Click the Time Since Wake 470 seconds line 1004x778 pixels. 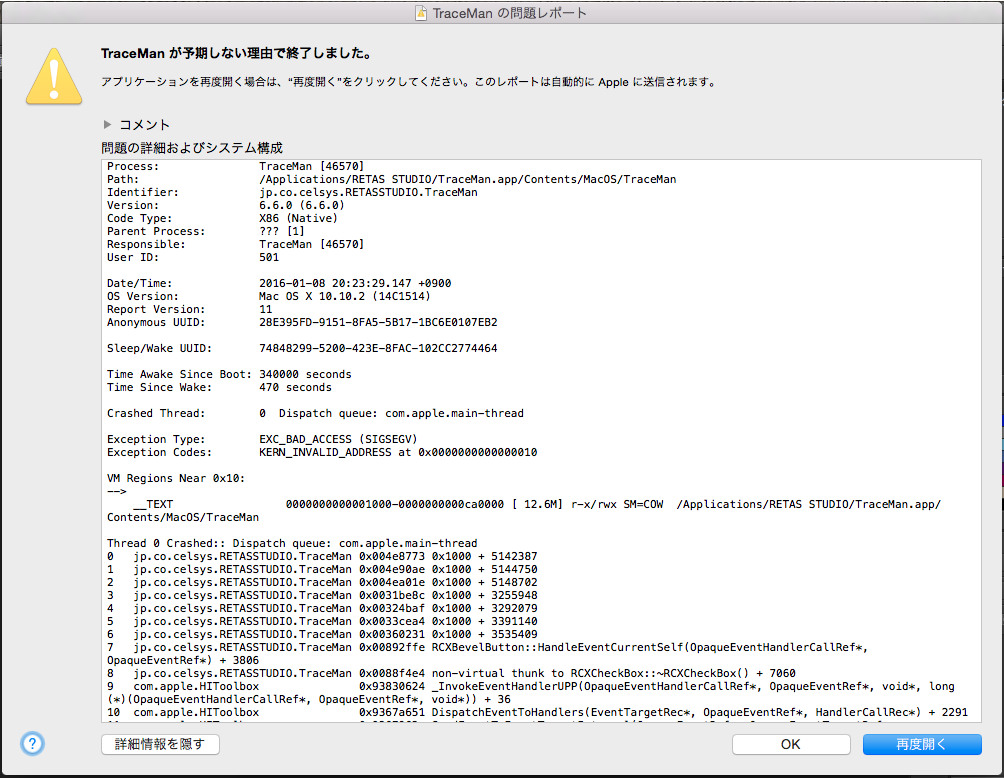coord(219,387)
